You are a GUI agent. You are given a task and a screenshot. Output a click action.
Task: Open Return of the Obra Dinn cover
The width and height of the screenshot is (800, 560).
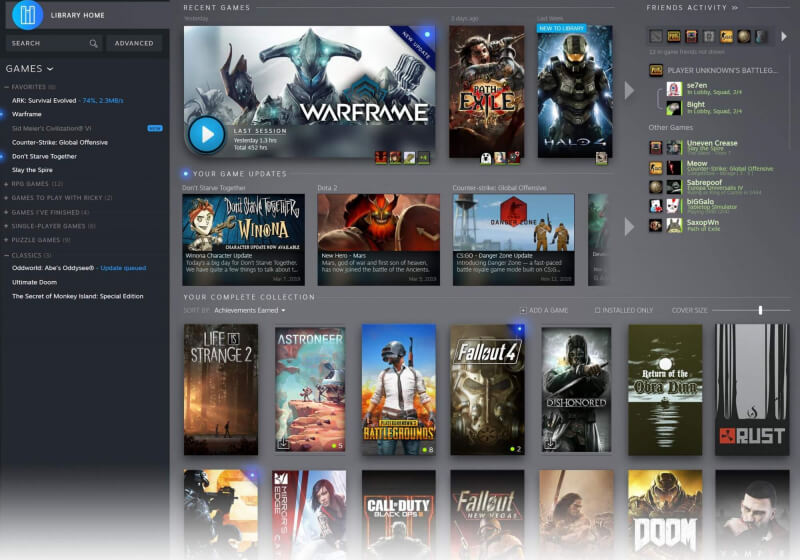coord(665,390)
